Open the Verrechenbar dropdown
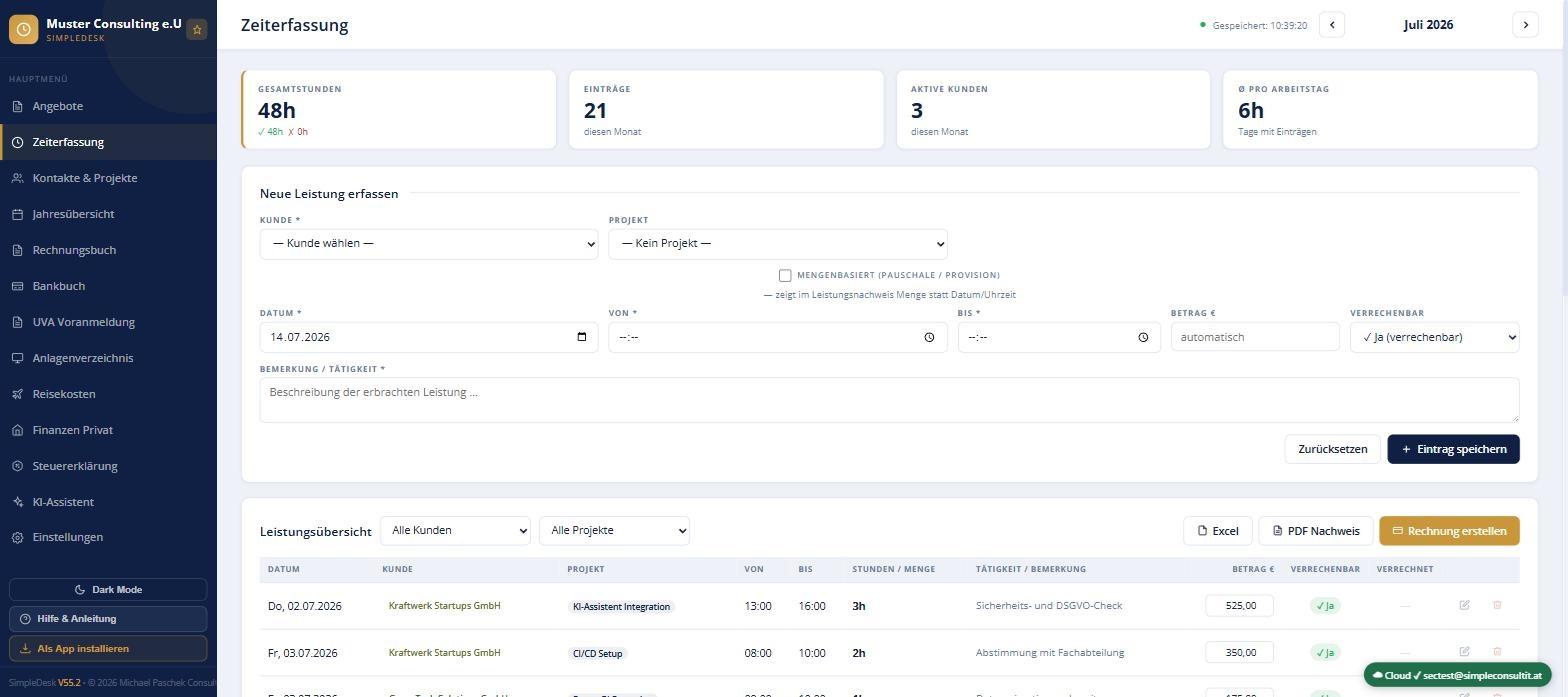1568x697 pixels. pos(1434,337)
